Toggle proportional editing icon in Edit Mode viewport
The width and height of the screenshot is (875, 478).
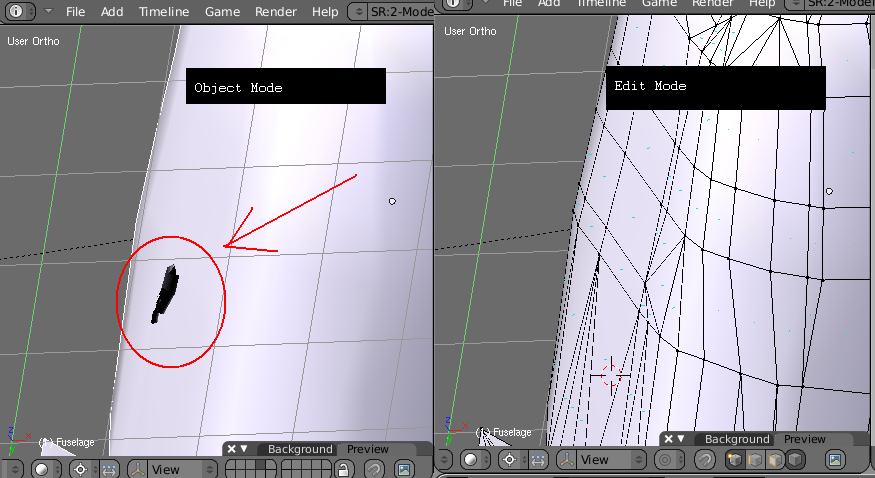click(665, 460)
